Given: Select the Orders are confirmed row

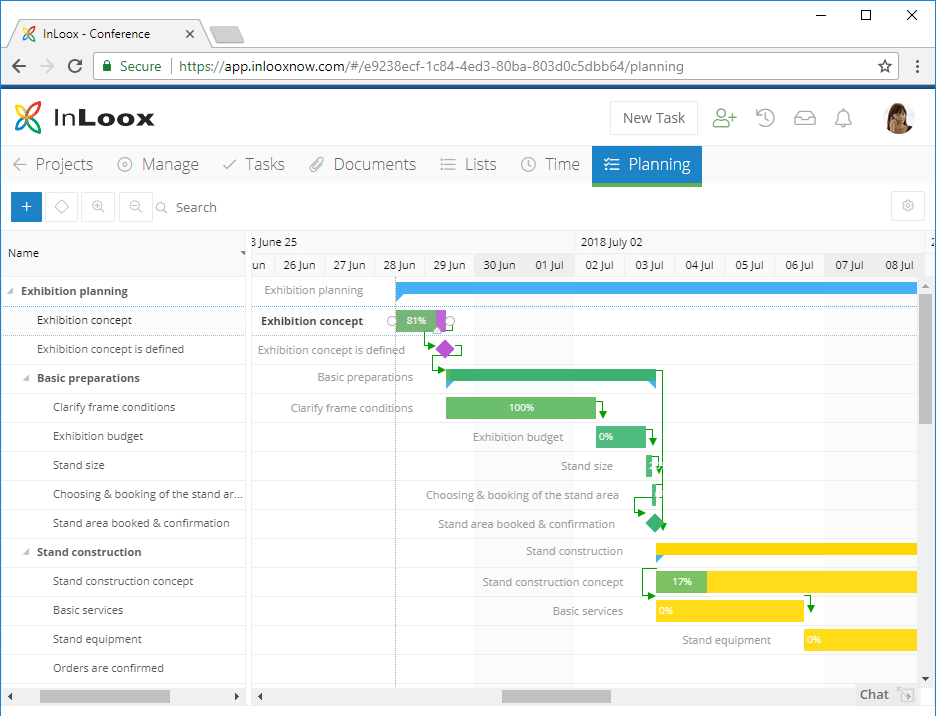Looking at the screenshot, I should 124,668.
